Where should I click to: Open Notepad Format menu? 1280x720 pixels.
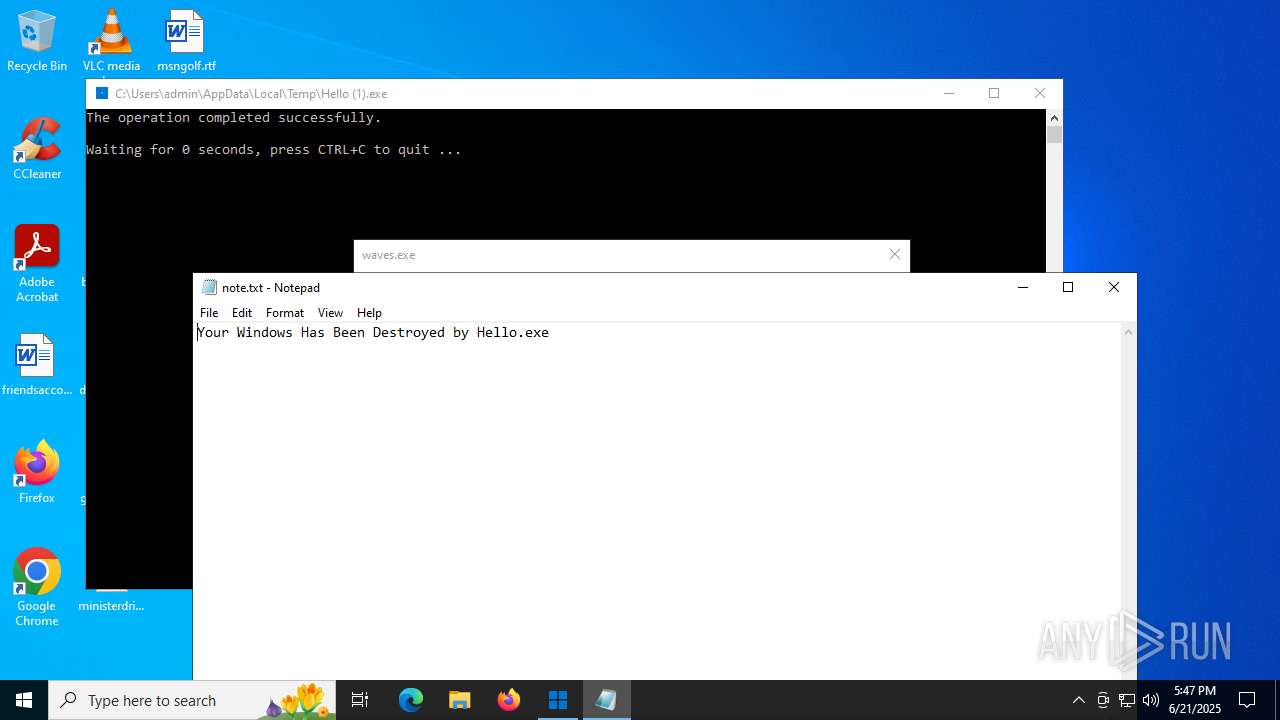click(x=285, y=313)
